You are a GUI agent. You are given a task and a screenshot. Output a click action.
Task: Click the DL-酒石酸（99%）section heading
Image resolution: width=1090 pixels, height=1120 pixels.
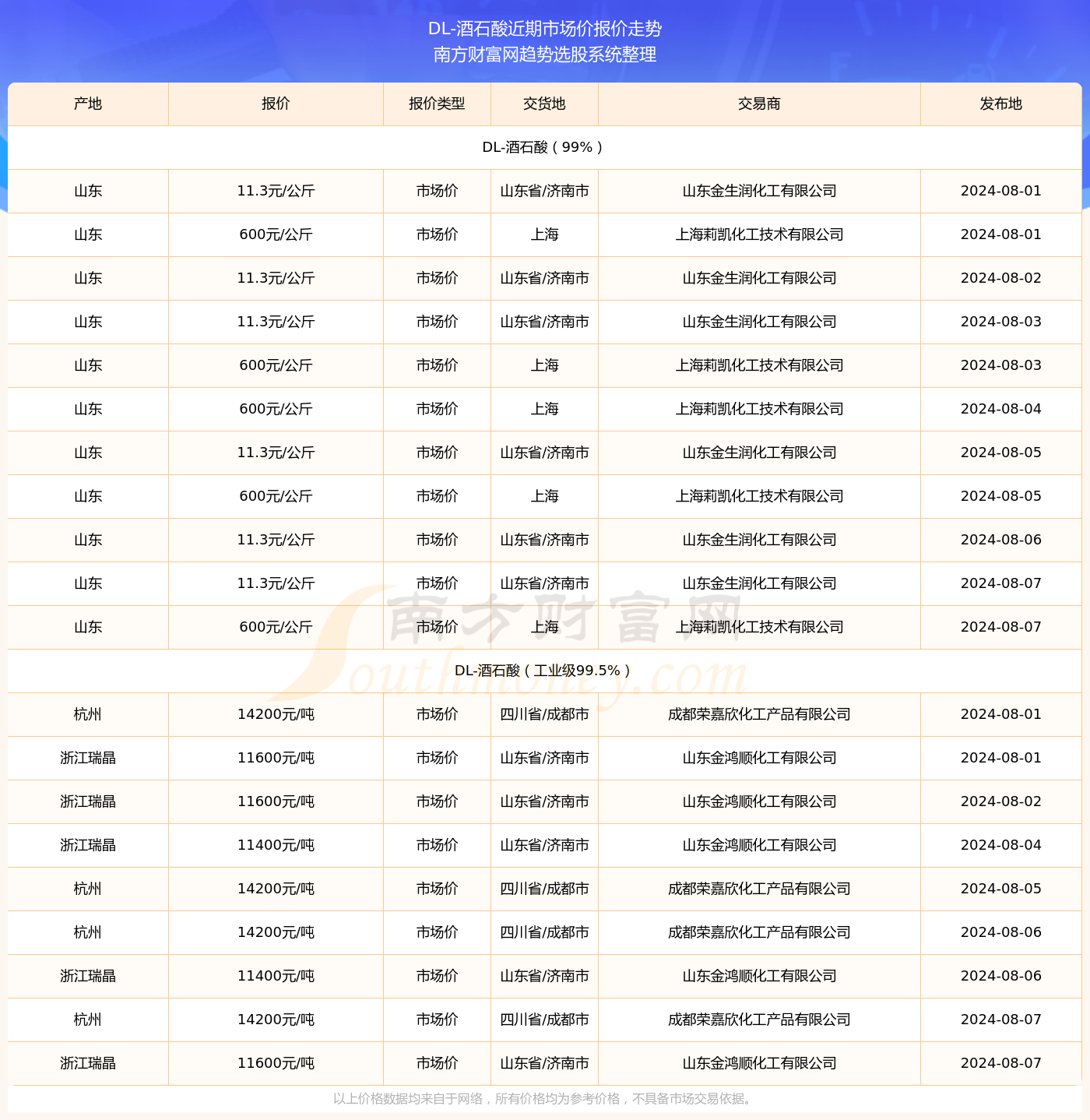pyautogui.click(x=544, y=147)
